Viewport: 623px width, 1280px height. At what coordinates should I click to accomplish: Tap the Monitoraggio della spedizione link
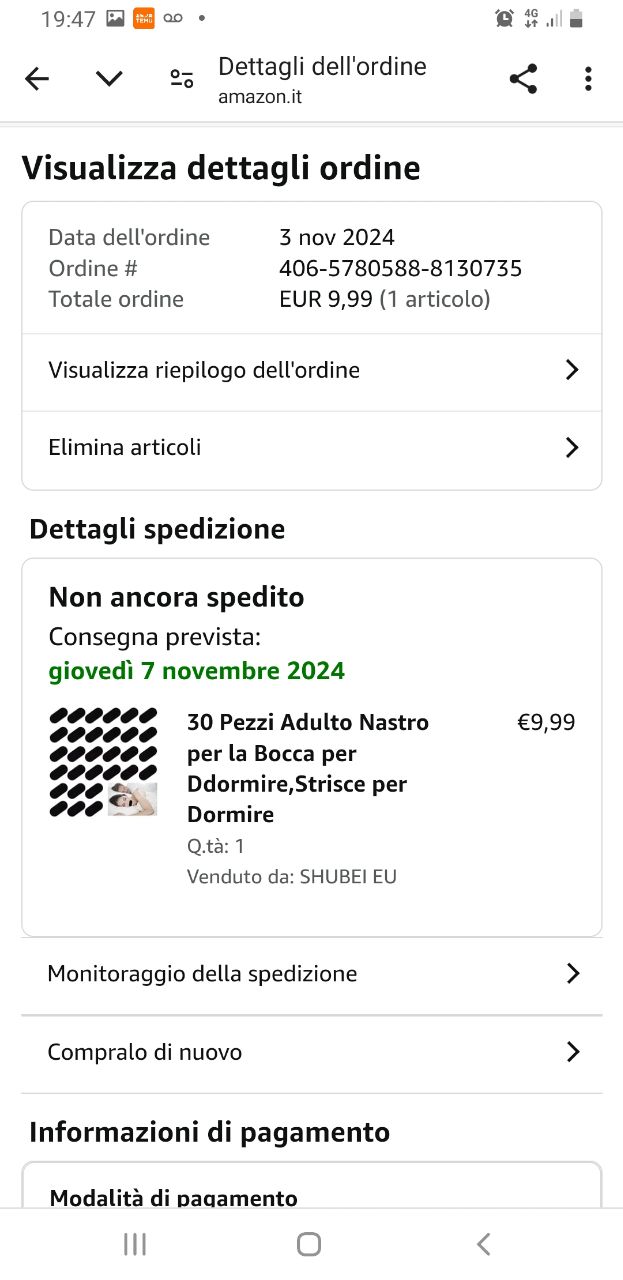click(x=202, y=973)
